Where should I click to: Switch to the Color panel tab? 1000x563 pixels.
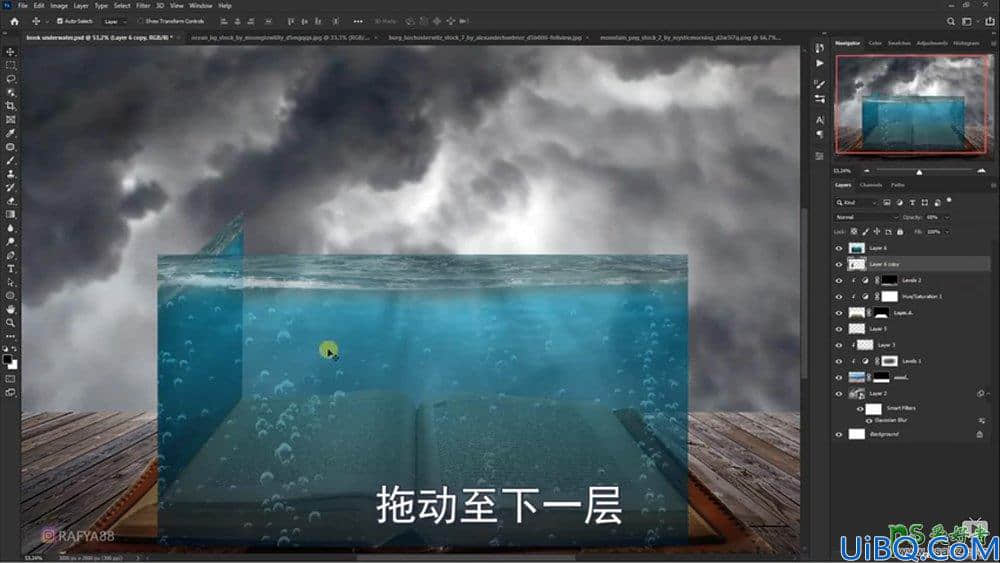click(x=875, y=43)
